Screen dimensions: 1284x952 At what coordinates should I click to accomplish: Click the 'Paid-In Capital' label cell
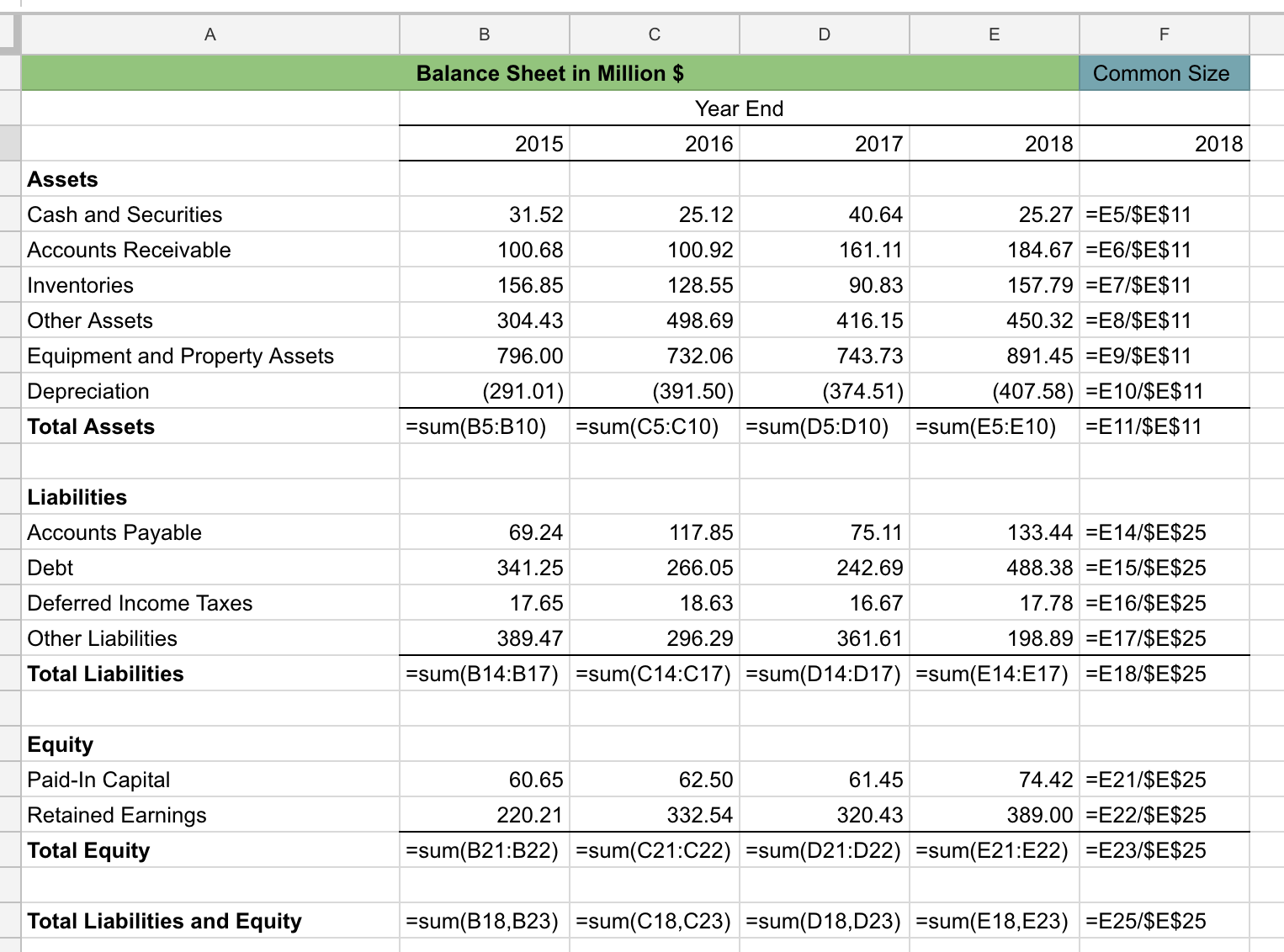click(x=210, y=780)
